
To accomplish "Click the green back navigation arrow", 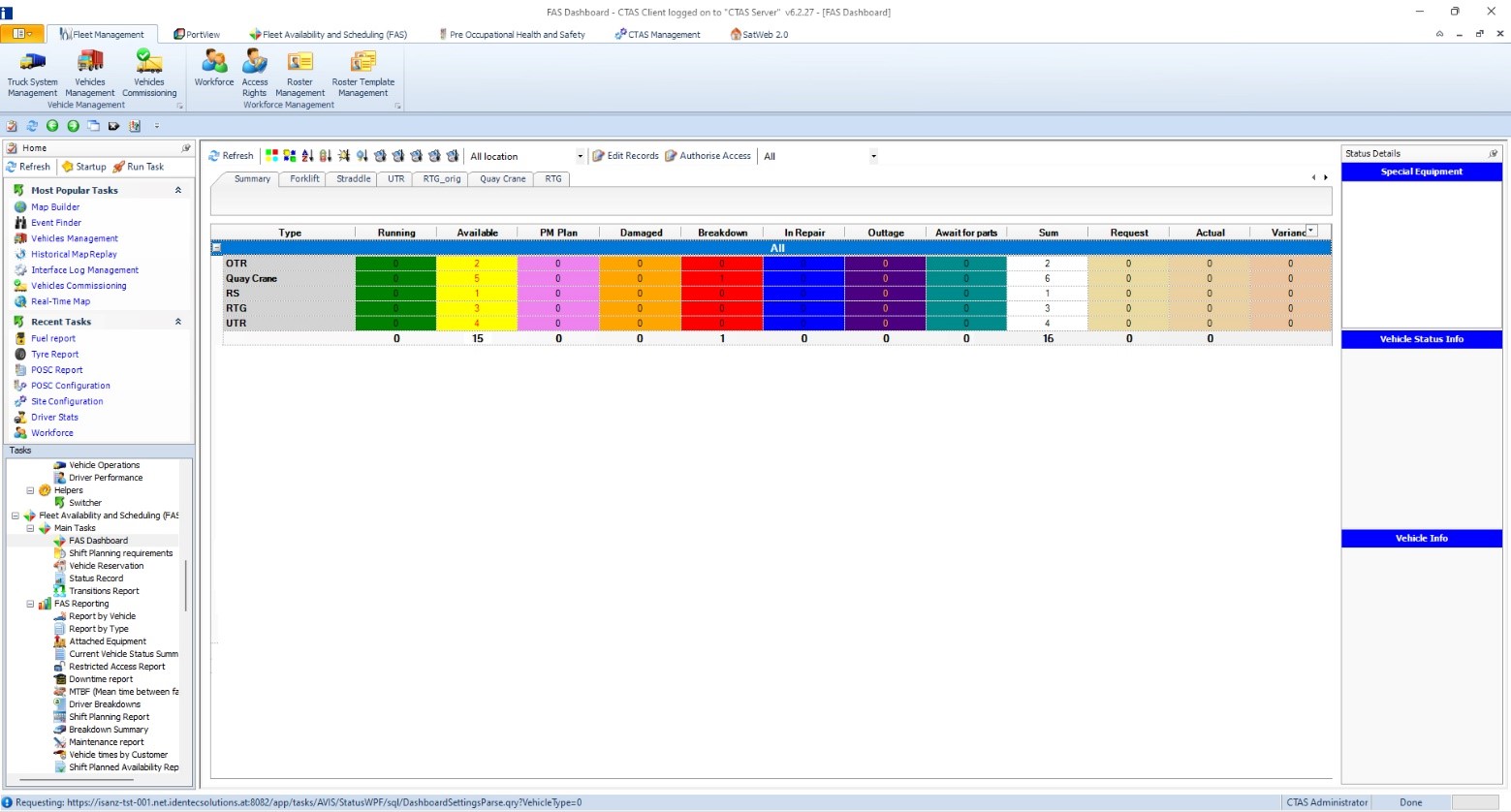I will [x=53, y=126].
